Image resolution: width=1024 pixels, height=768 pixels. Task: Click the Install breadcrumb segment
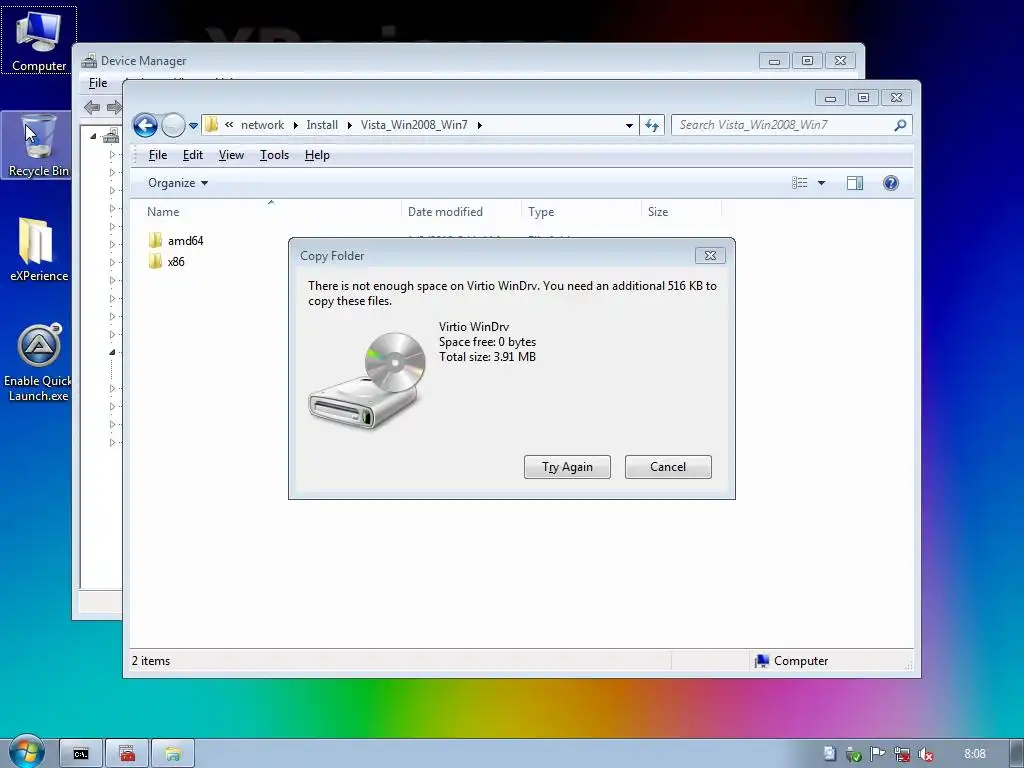(322, 125)
